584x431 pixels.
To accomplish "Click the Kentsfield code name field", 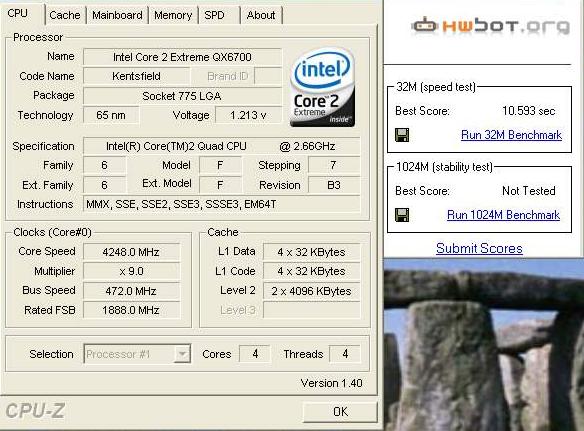I will [x=136, y=76].
